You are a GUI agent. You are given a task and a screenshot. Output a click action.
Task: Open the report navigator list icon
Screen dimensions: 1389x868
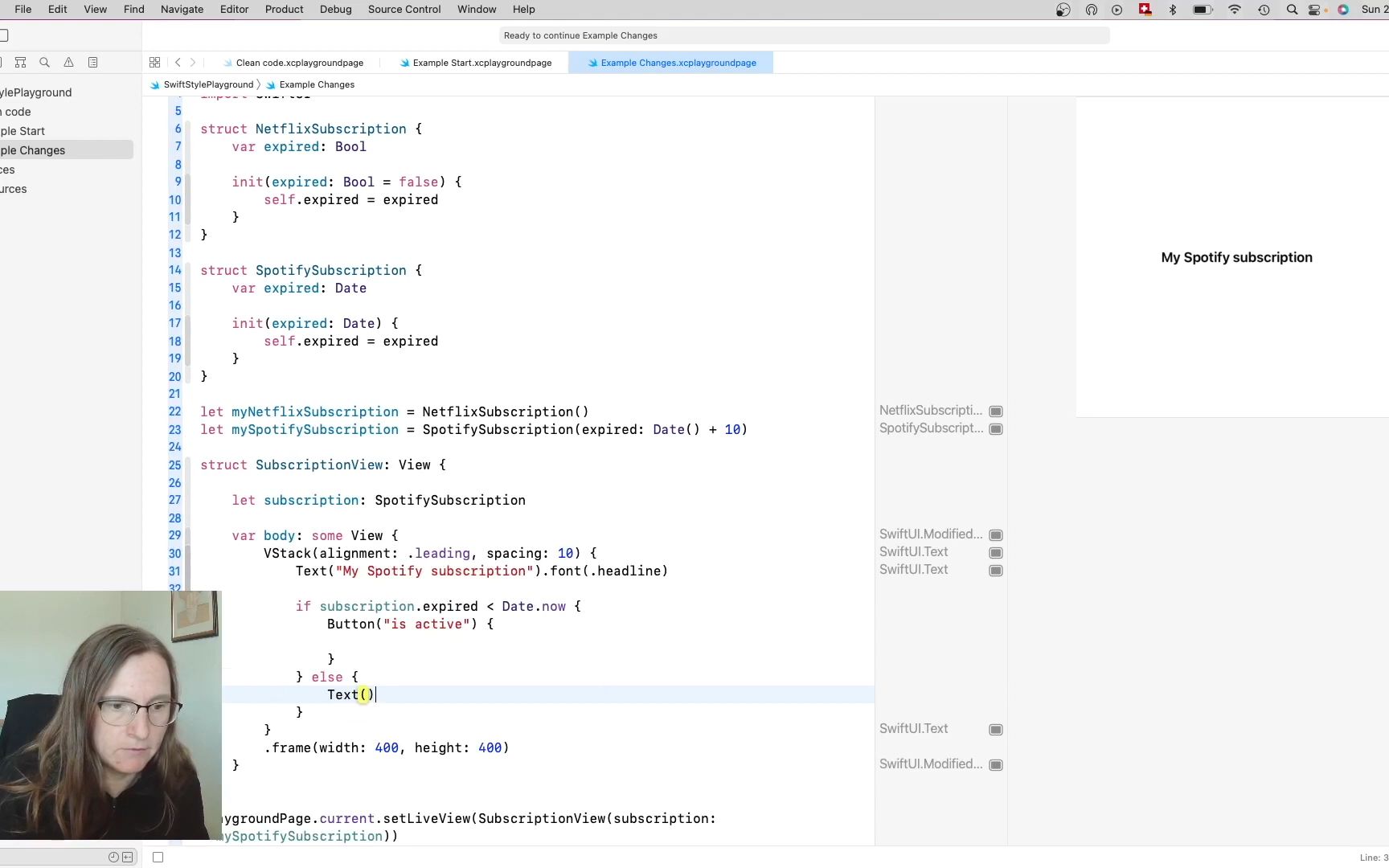coord(93,63)
